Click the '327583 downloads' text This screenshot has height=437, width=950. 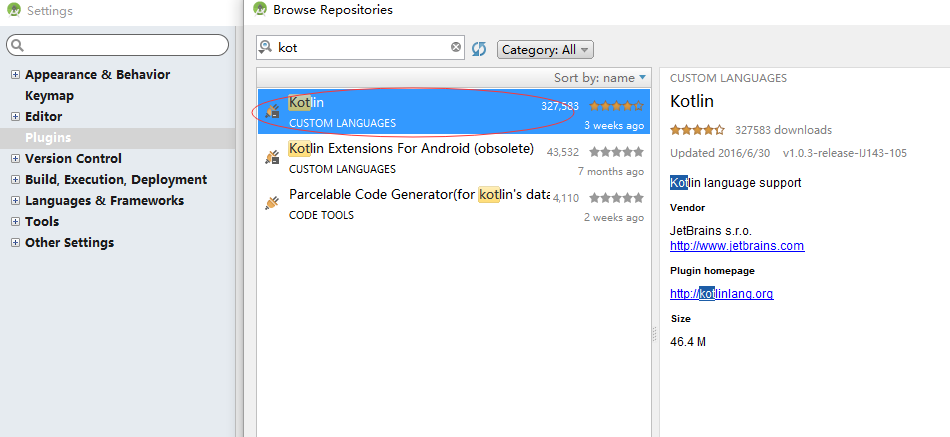pyautogui.click(x=783, y=130)
